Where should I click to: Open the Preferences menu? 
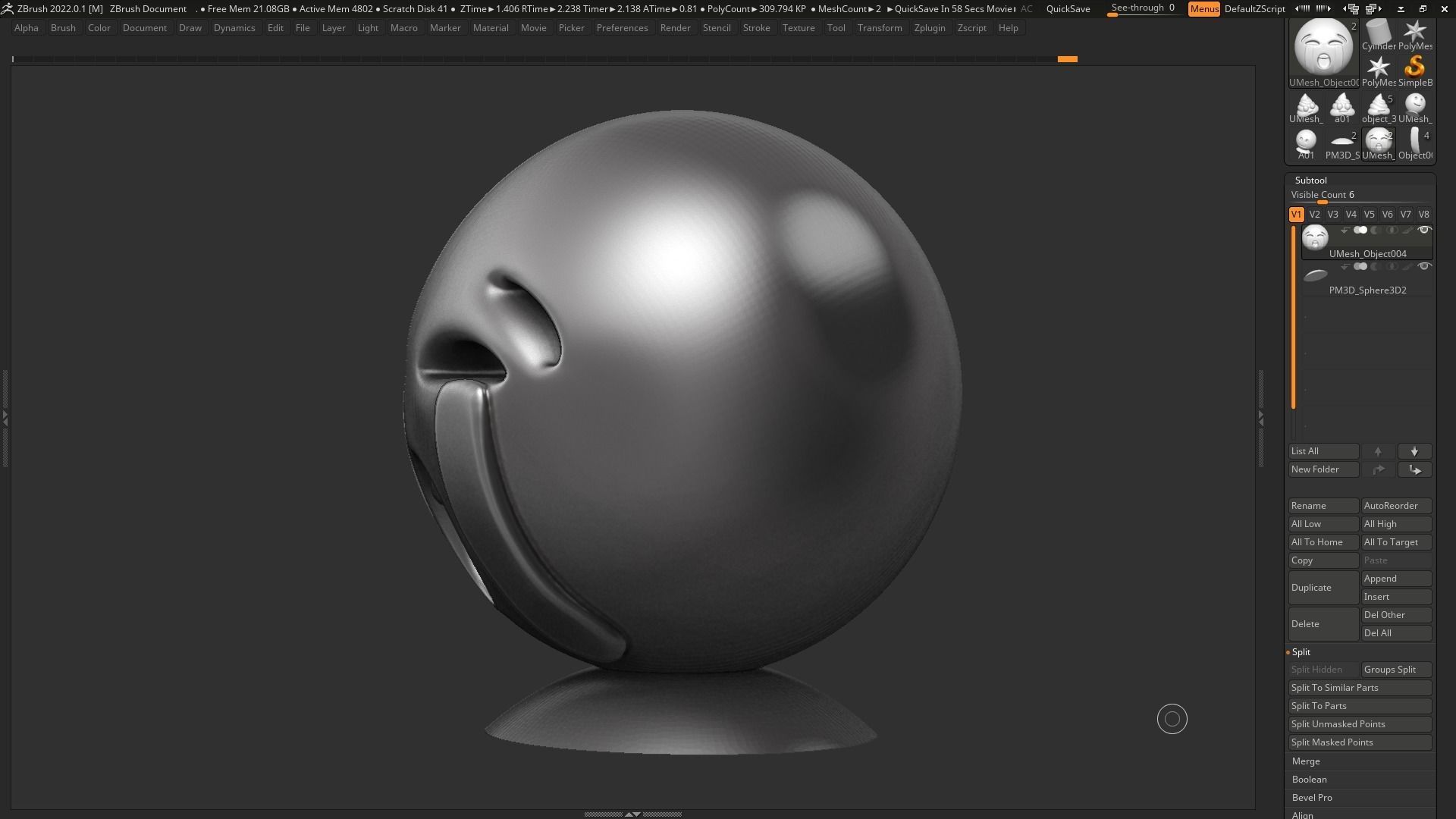coord(622,28)
